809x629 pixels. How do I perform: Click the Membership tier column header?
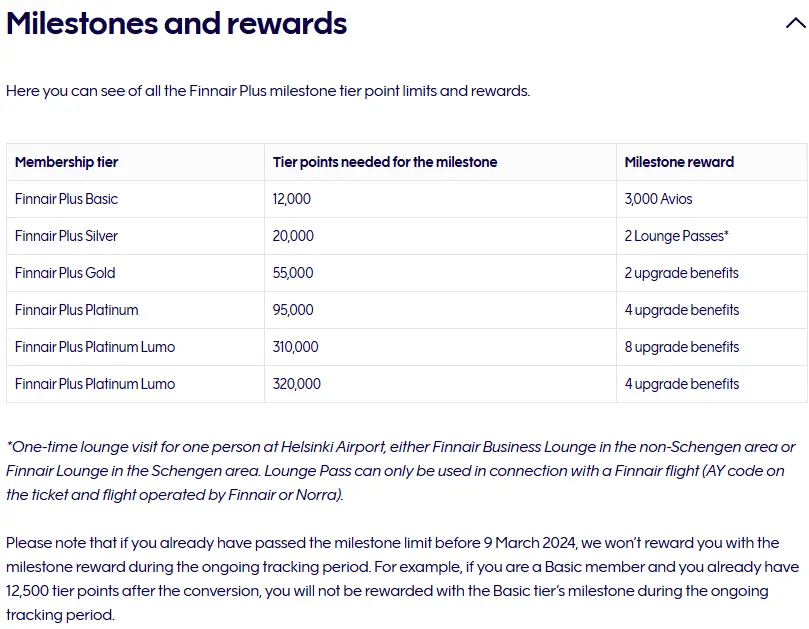(66, 162)
